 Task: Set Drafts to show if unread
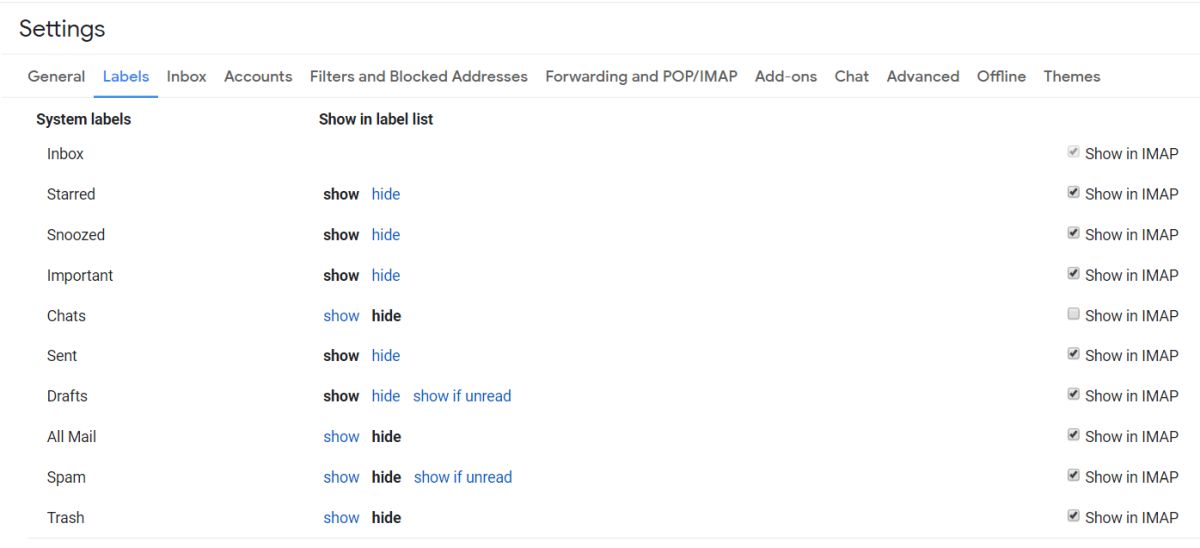click(462, 396)
